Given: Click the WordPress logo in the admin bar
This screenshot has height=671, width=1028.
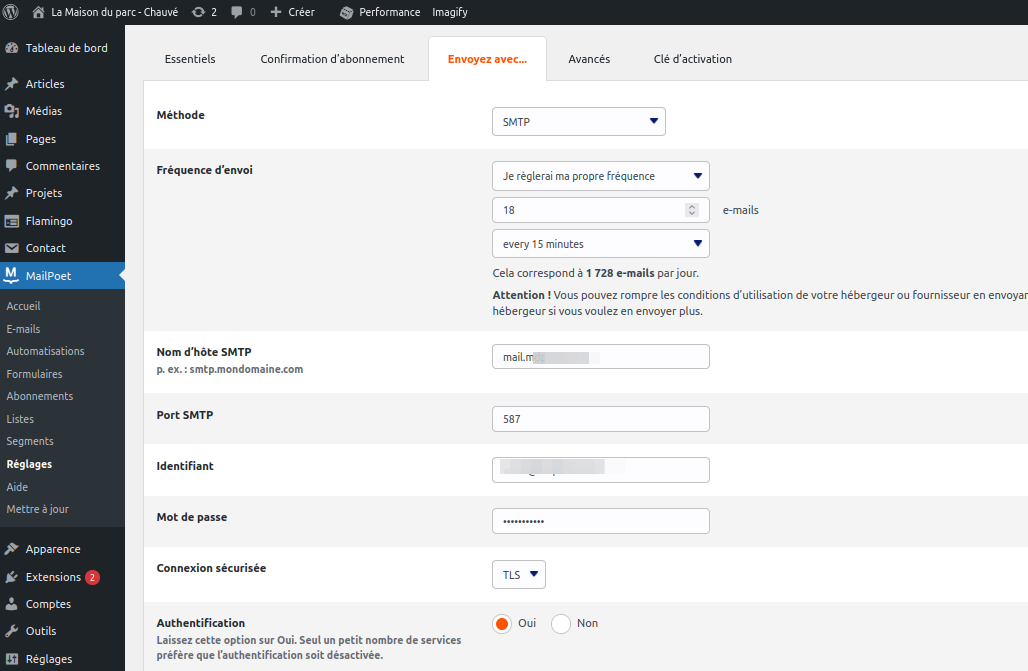Looking at the screenshot, I should [x=12, y=12].
